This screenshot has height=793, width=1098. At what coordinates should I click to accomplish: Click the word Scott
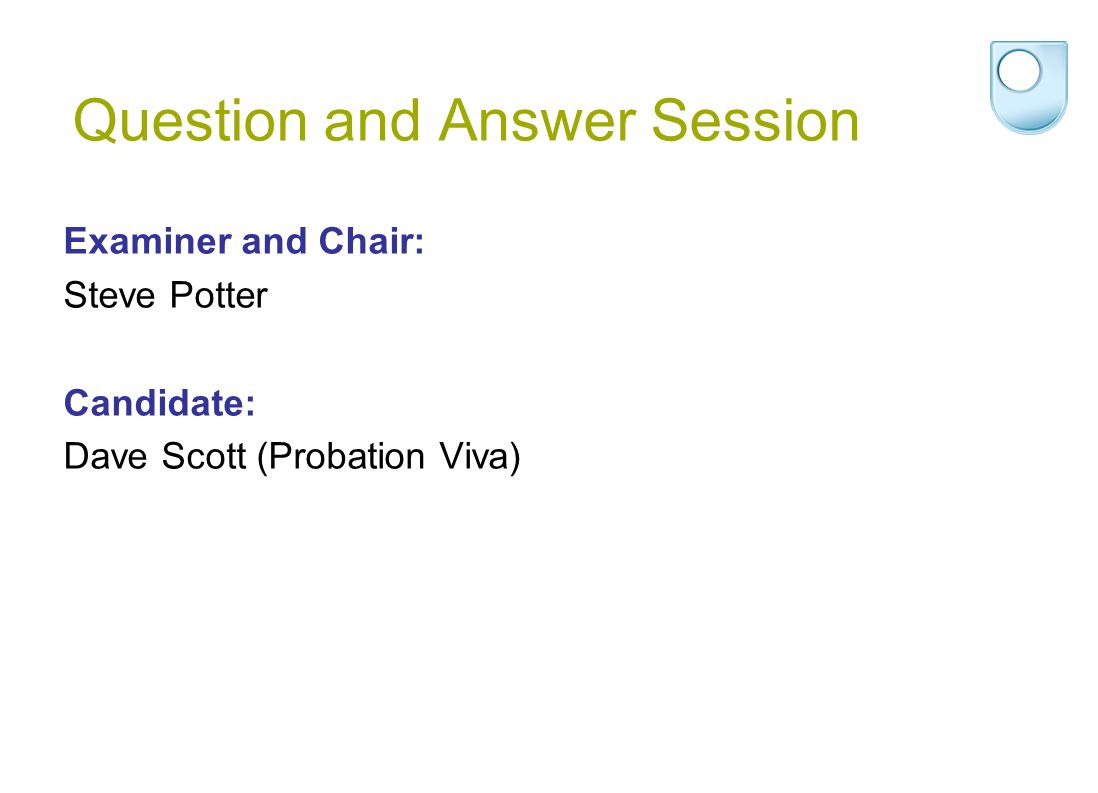[204, 456]
